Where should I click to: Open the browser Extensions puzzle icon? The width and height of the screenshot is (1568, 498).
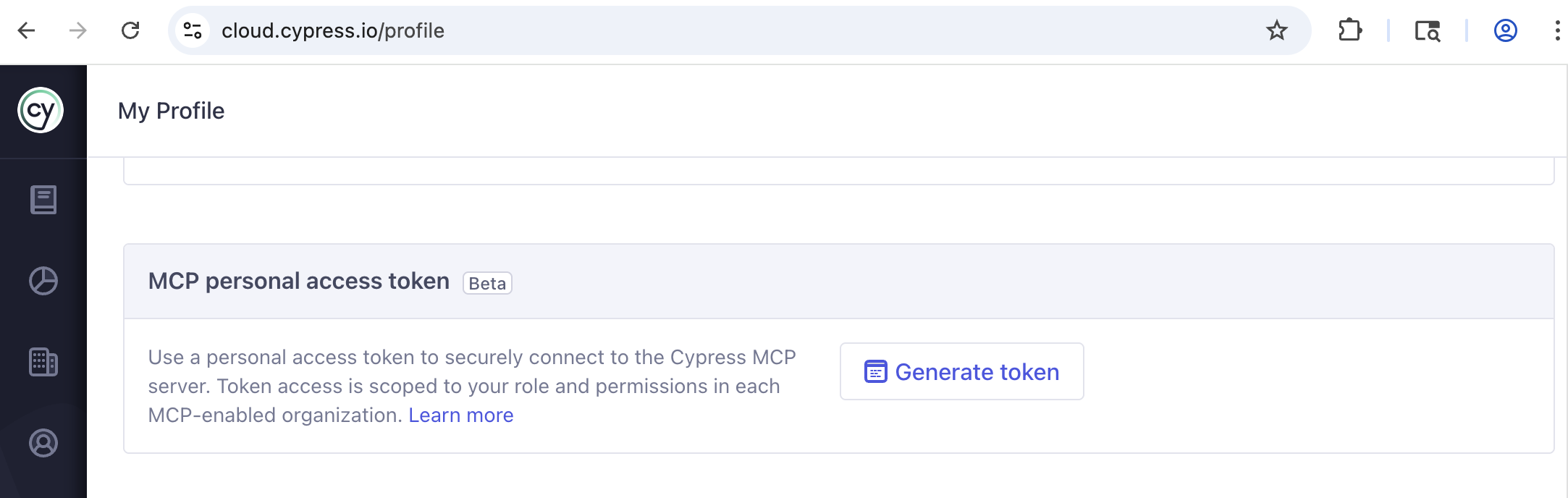[1351, 30]
